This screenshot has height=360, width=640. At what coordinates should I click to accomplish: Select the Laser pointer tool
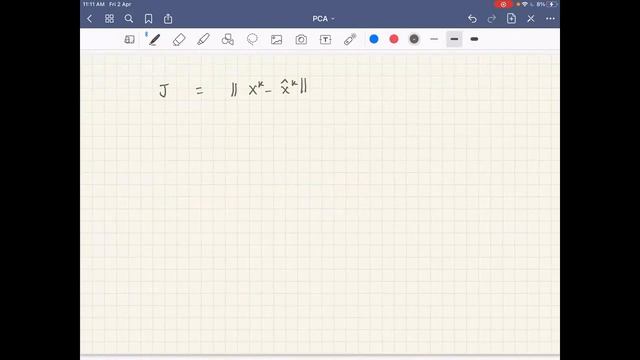click(x=350, y=39)
